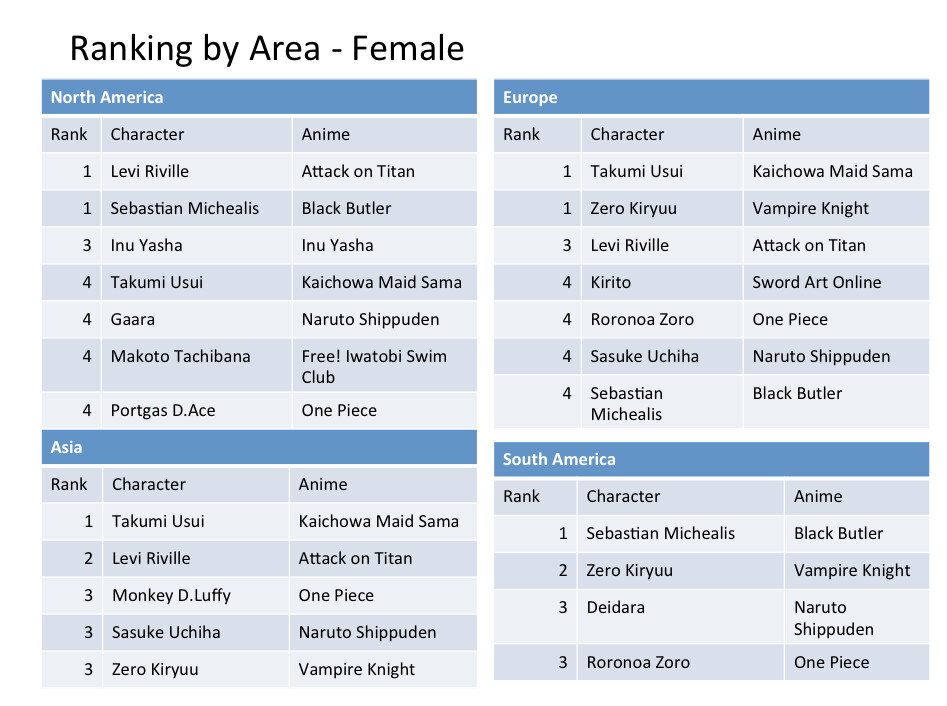This screenshot has height=706, width=947.
Task: Select the 'Makoto Tachibana' cell
Action: [x=181, y=356]
